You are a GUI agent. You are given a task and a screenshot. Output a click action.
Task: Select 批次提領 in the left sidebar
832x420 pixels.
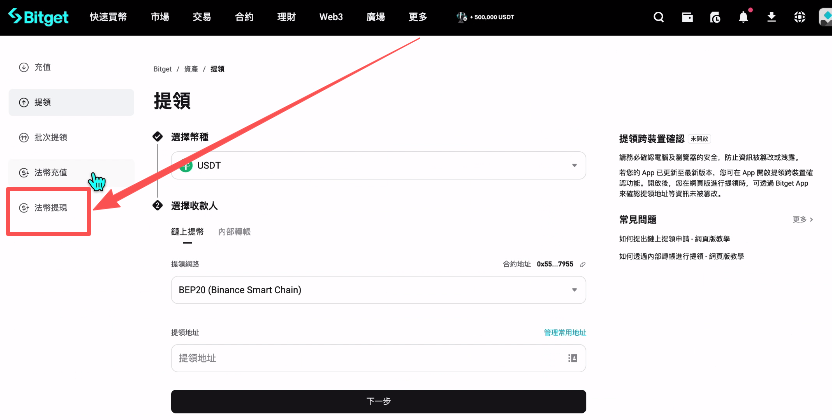[50, 137]
